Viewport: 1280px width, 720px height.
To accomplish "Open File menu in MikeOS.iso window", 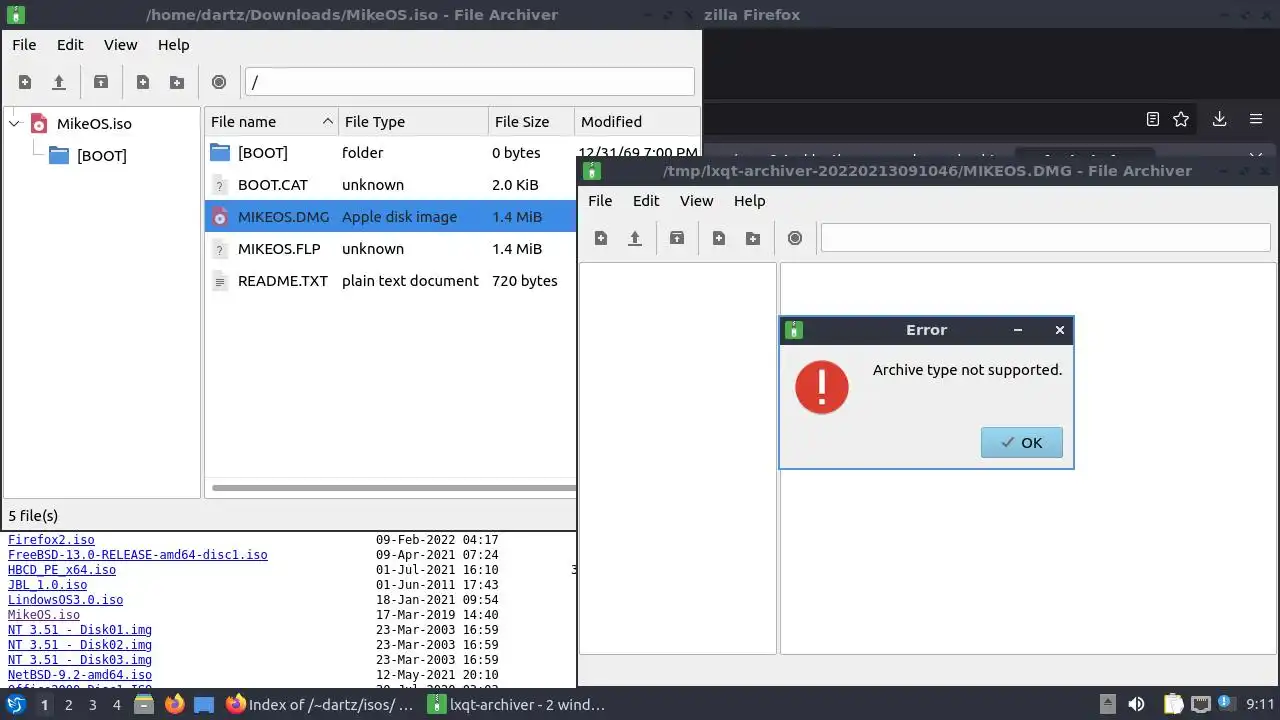I will 24,45.
